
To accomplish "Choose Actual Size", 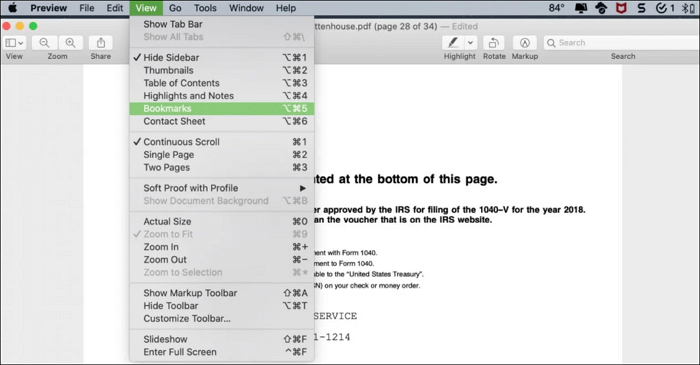I will coord(222,221).
